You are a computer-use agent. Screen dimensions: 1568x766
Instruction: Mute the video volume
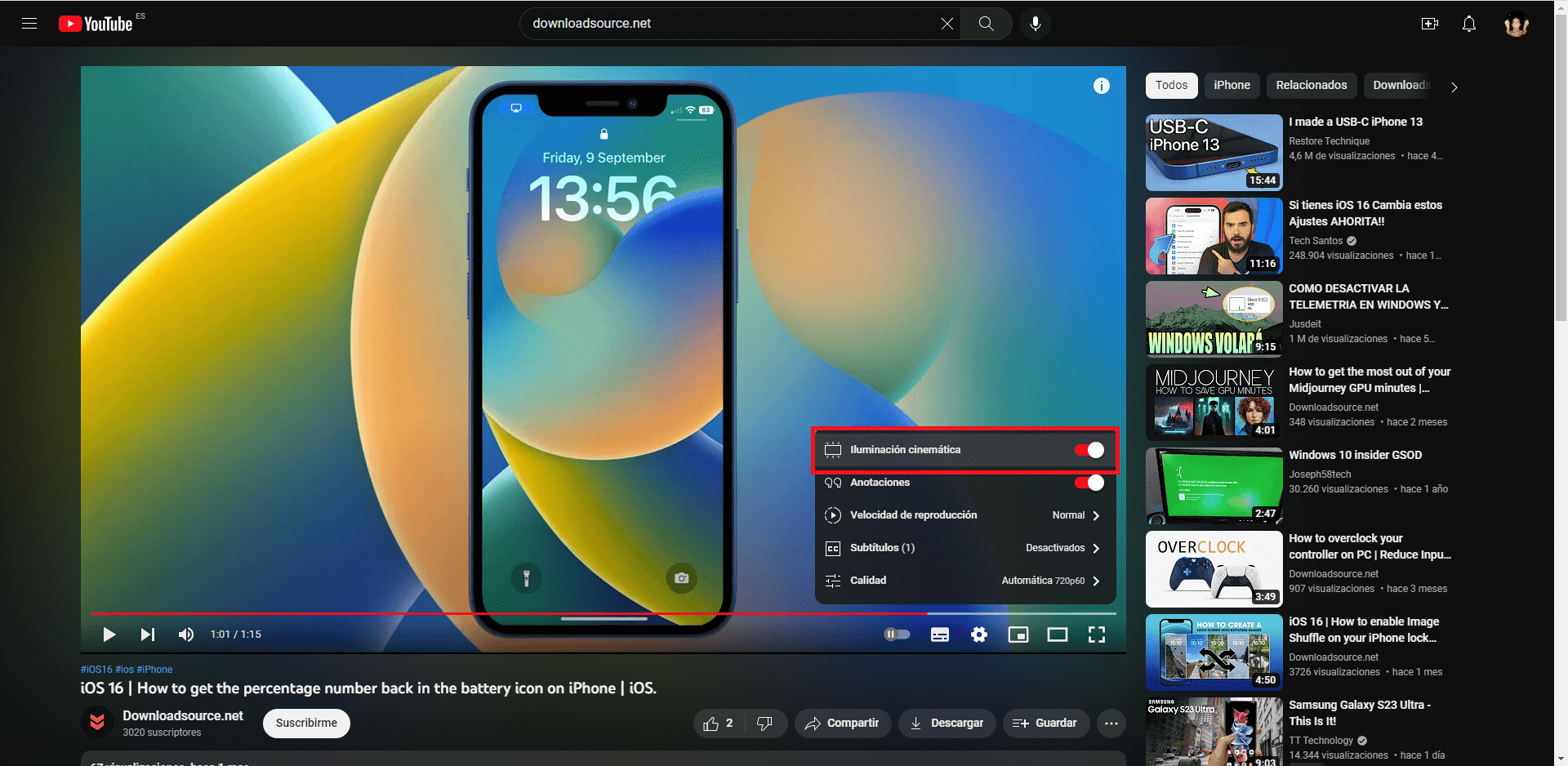pos(186,635)
